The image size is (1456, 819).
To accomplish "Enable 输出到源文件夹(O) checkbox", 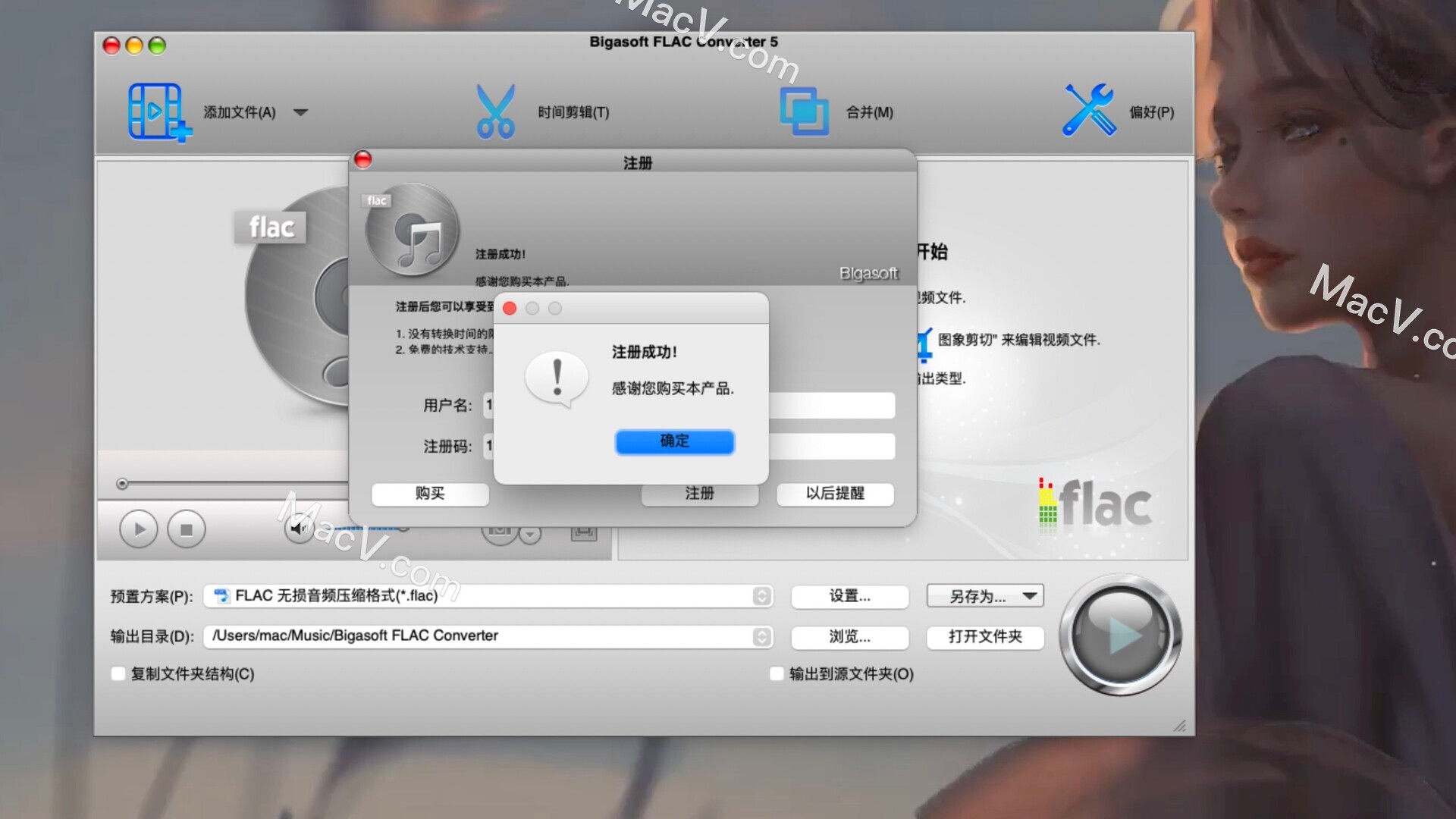I will tap(777, 674).
